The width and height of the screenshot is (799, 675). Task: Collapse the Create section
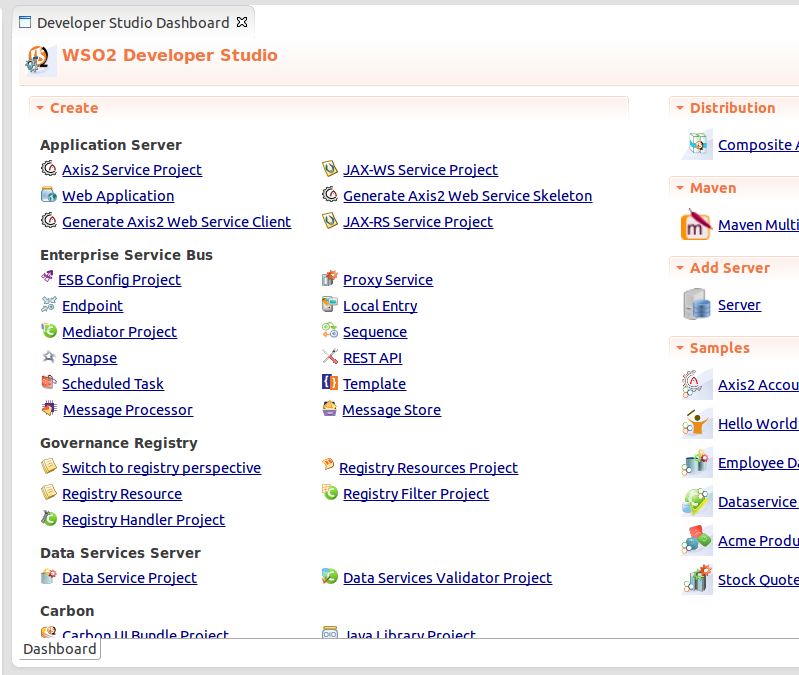[40, 108]
